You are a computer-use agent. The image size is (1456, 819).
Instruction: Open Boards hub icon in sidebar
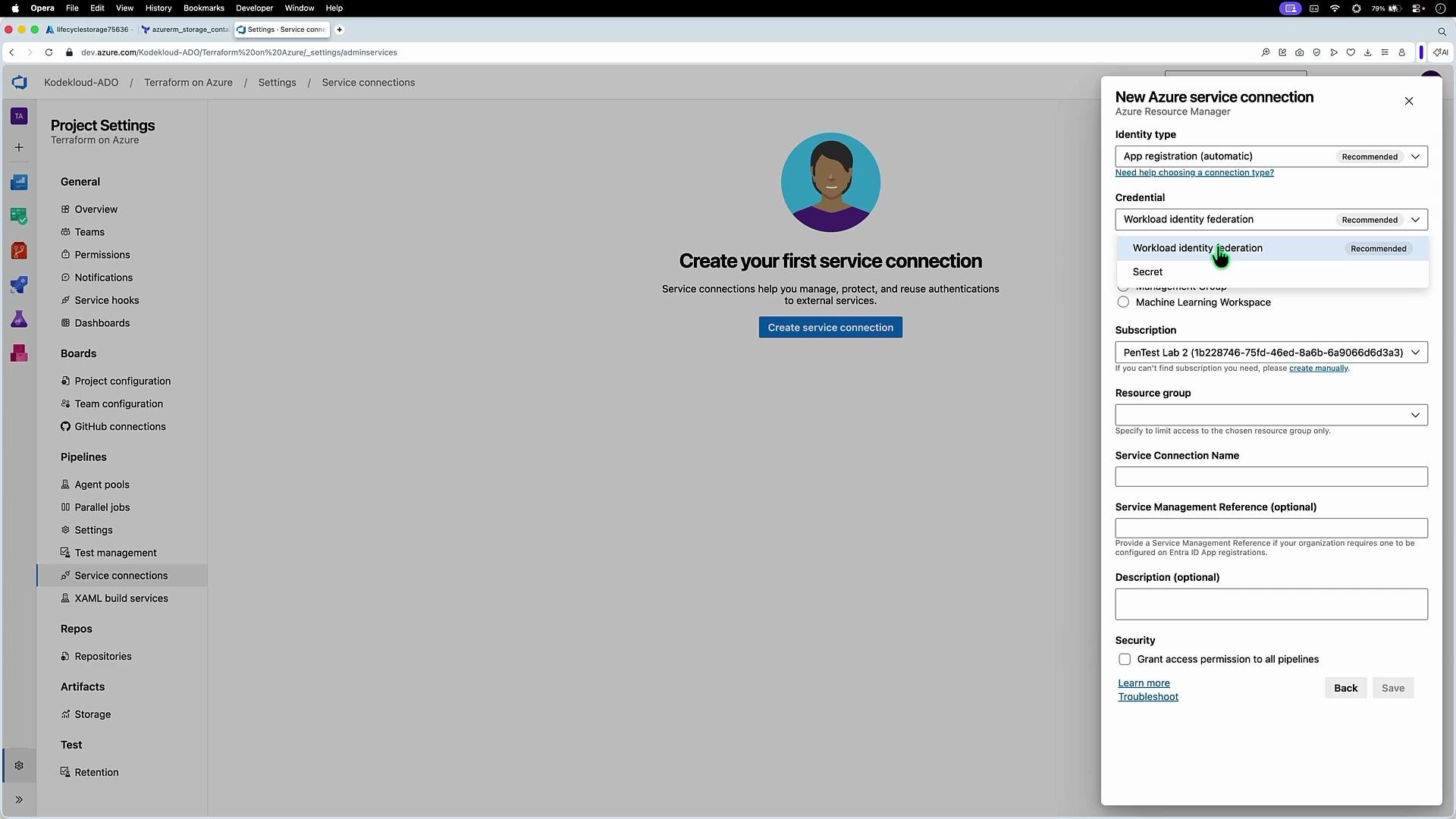19,182
